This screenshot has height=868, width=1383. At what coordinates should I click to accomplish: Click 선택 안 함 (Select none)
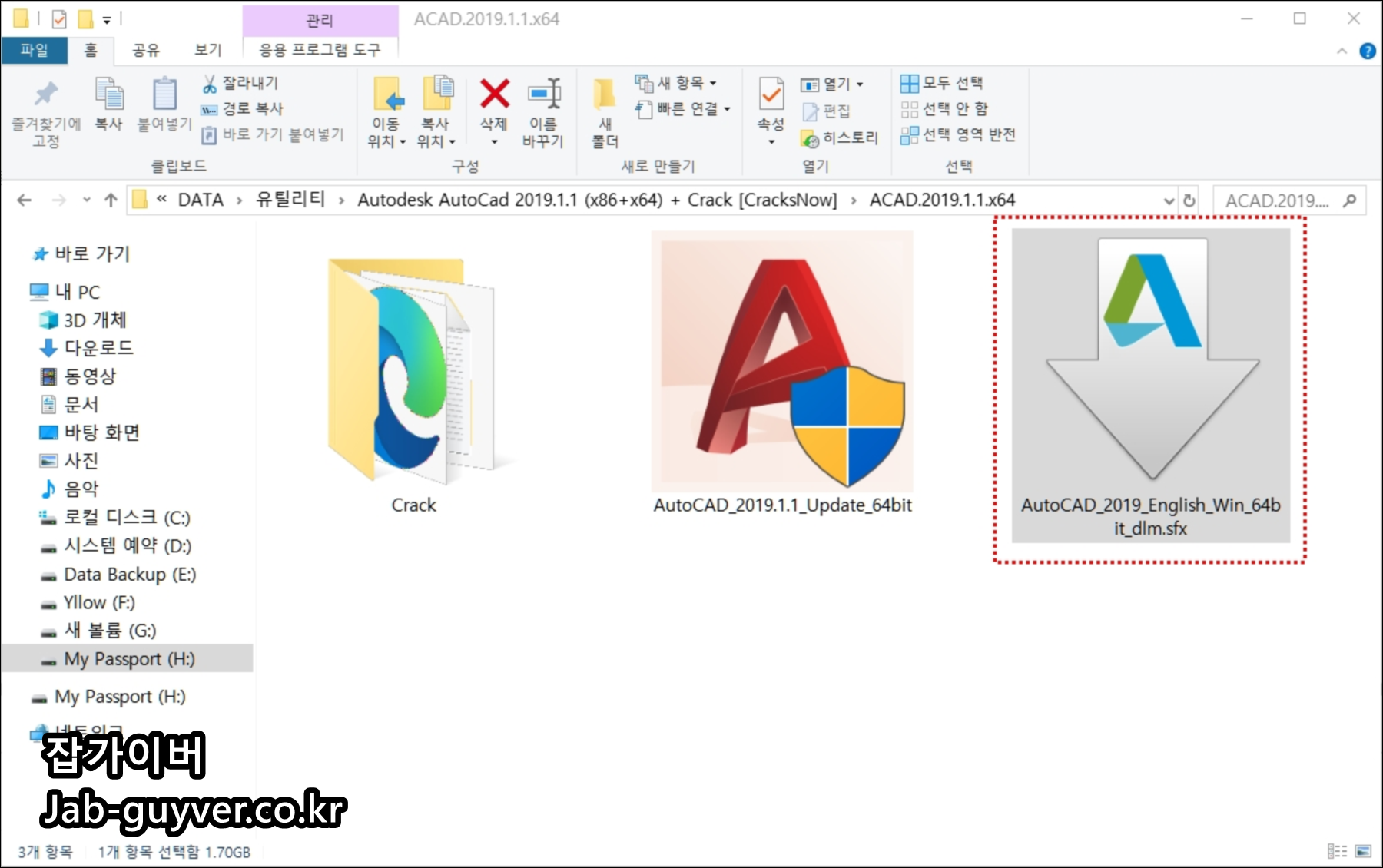tap(944, 109)
